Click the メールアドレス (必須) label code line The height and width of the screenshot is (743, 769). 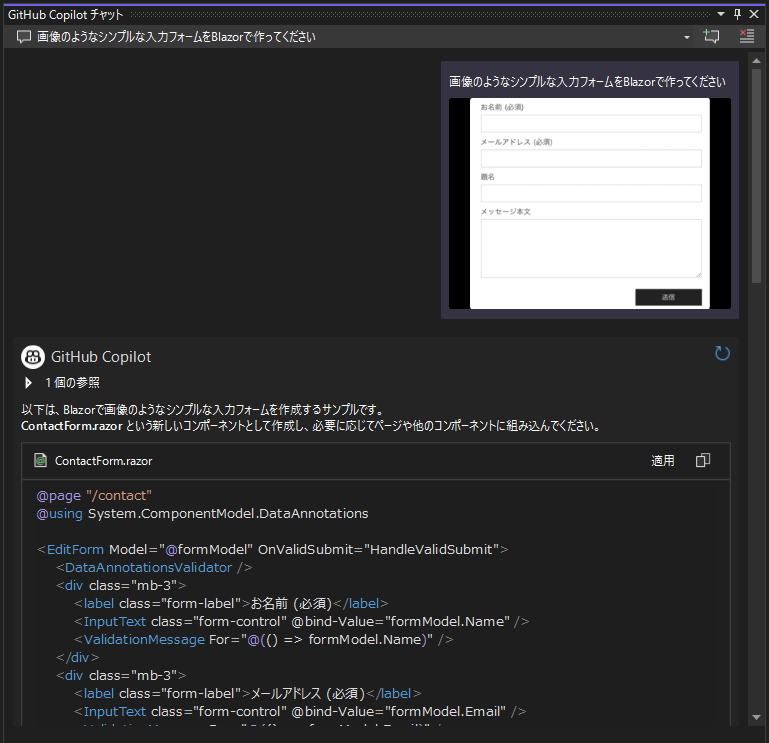pos(247,693)
